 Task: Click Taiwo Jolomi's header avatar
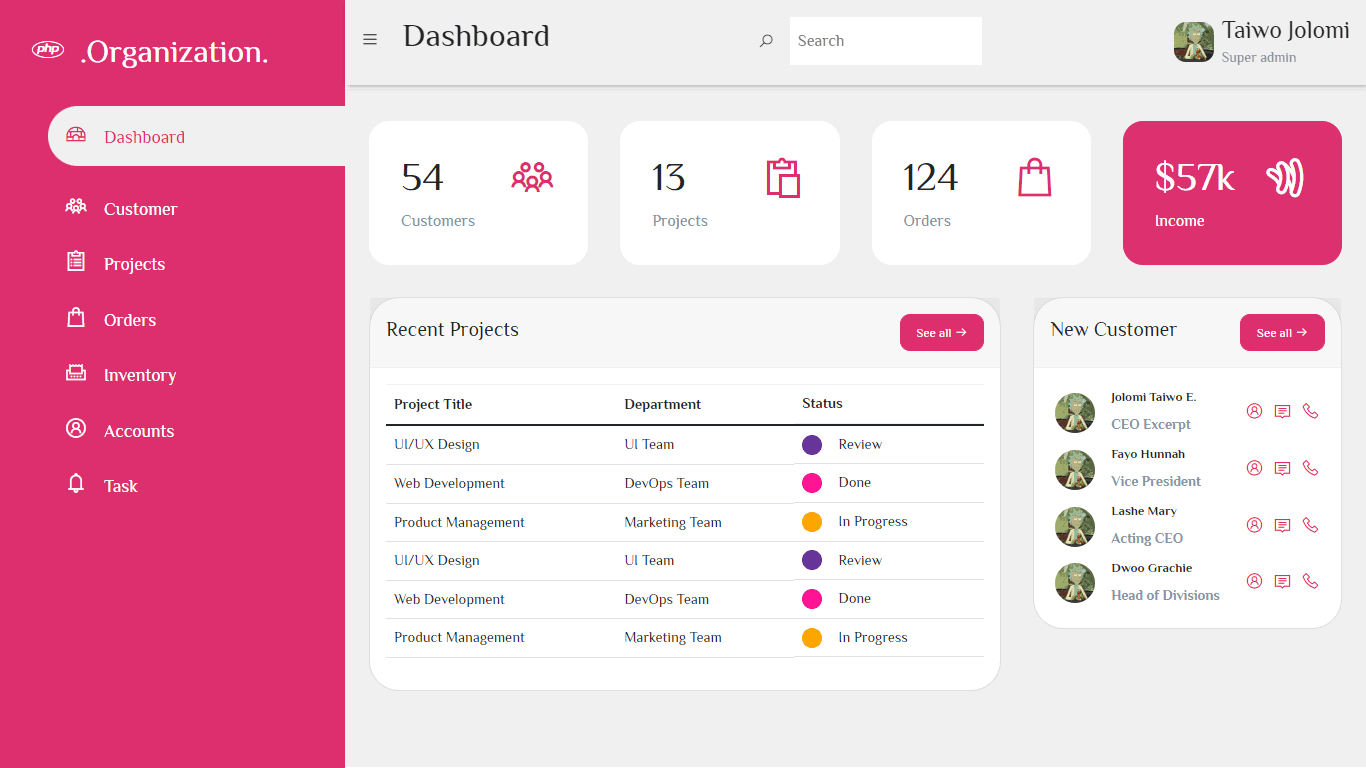click(1194, 42)
